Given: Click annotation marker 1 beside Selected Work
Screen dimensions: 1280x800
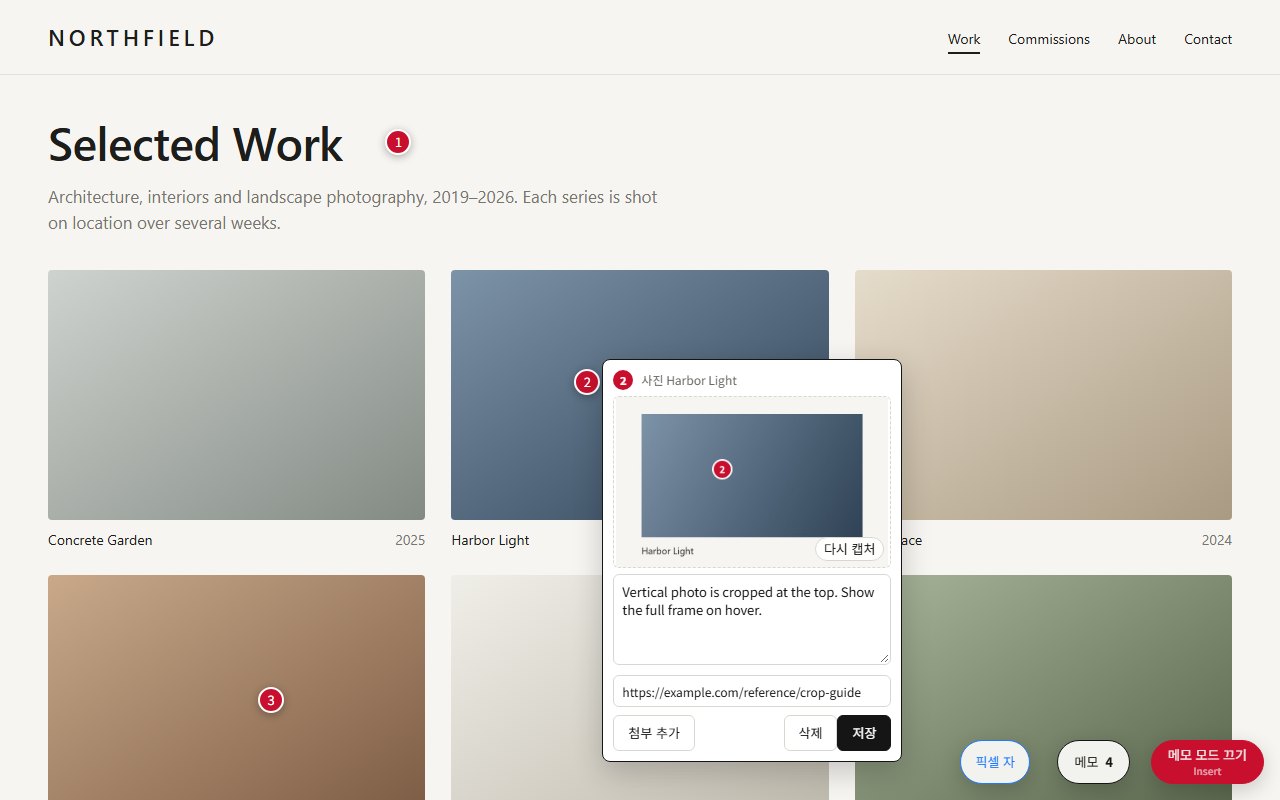Looking at the screenshot, I should [x=398, y=143].
